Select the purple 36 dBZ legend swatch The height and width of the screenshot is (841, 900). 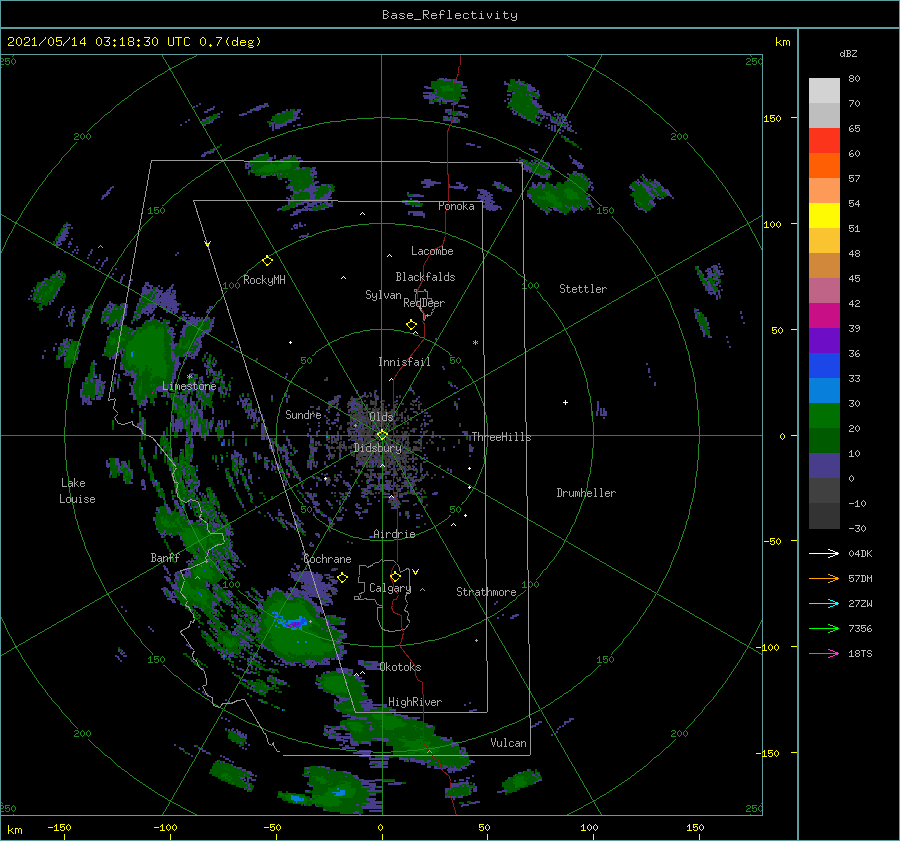pos(824,341)
